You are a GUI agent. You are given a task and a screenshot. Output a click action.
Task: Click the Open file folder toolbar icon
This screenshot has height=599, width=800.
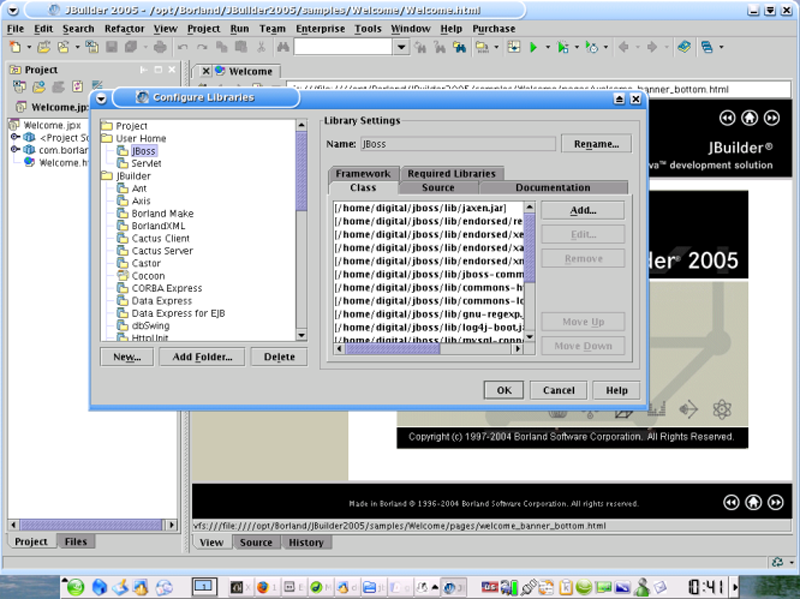(x=46, y=47)
